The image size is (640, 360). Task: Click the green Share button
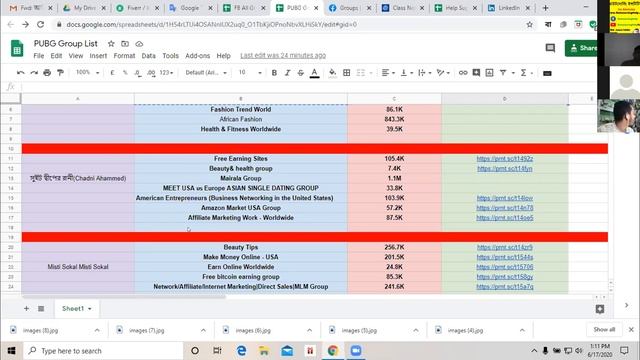tap(582, 48)
